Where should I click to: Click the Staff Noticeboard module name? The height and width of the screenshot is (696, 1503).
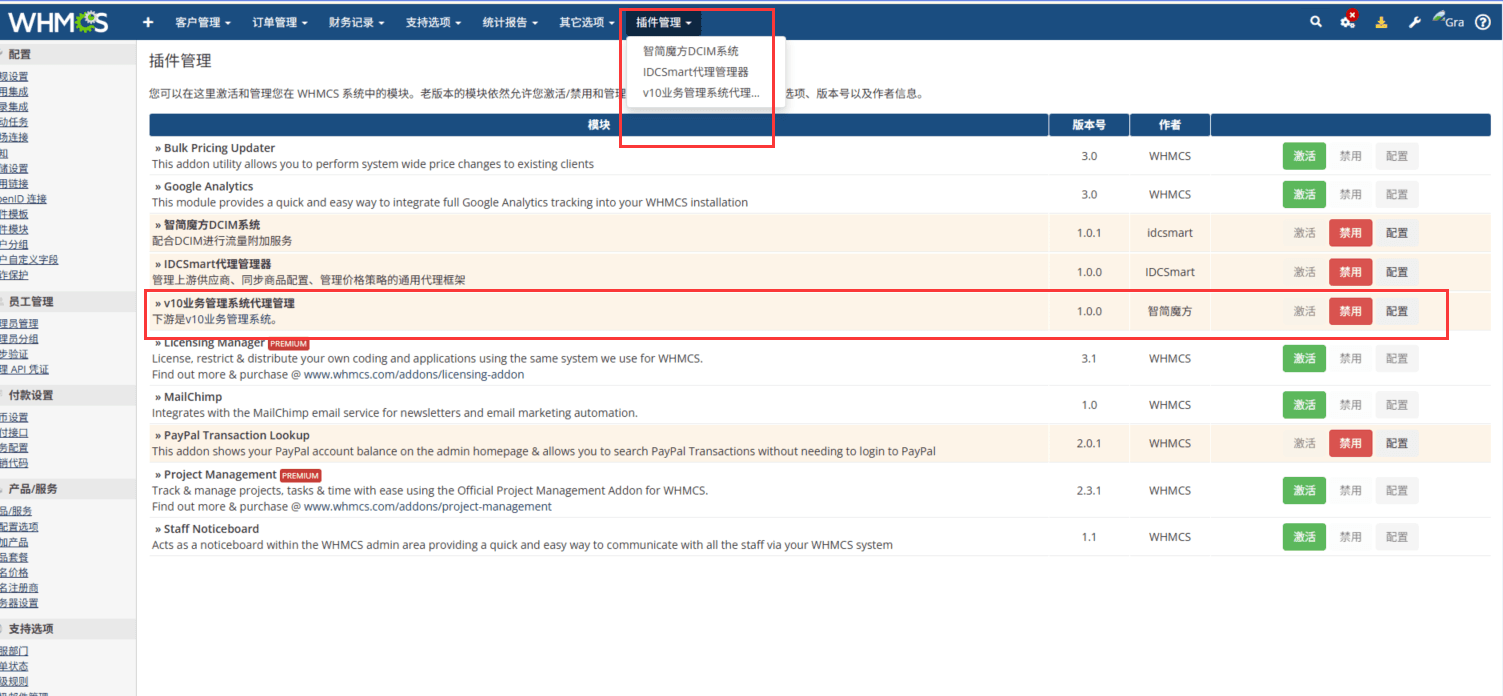(x=211, y=529)
